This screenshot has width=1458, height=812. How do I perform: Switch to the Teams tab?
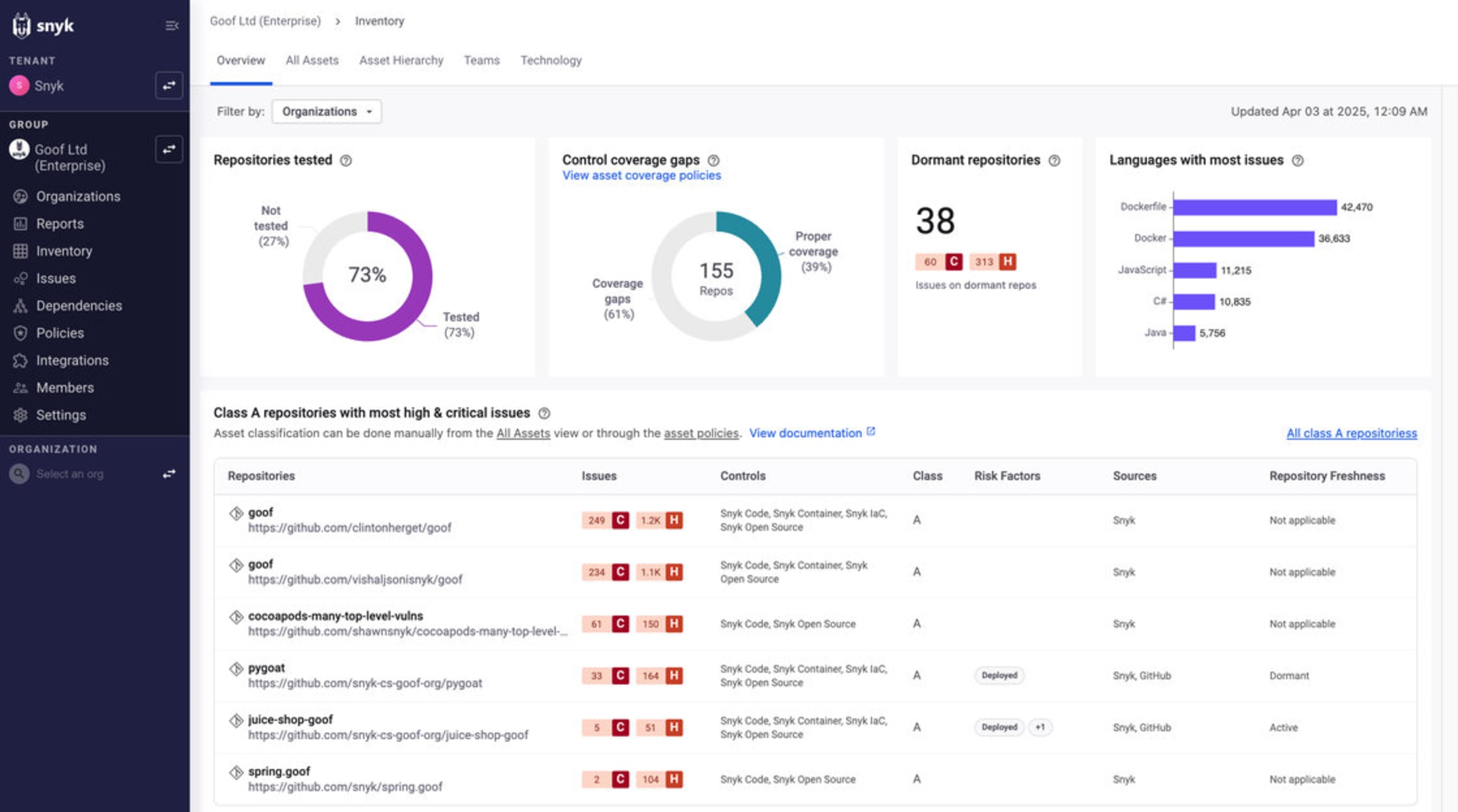[x=482, y=60]
